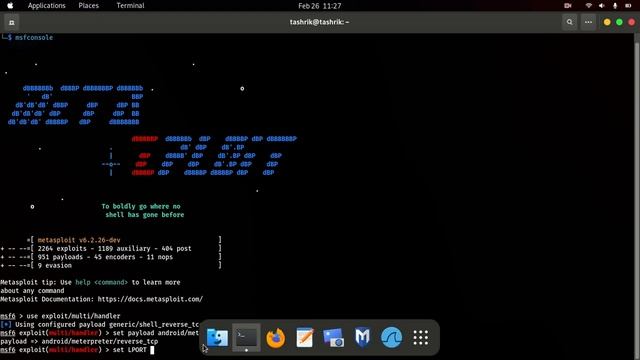The height and width of the screenshot is (360, 640).
Task: Open new tab button in terminal header
Action: [x=11, y=22]
